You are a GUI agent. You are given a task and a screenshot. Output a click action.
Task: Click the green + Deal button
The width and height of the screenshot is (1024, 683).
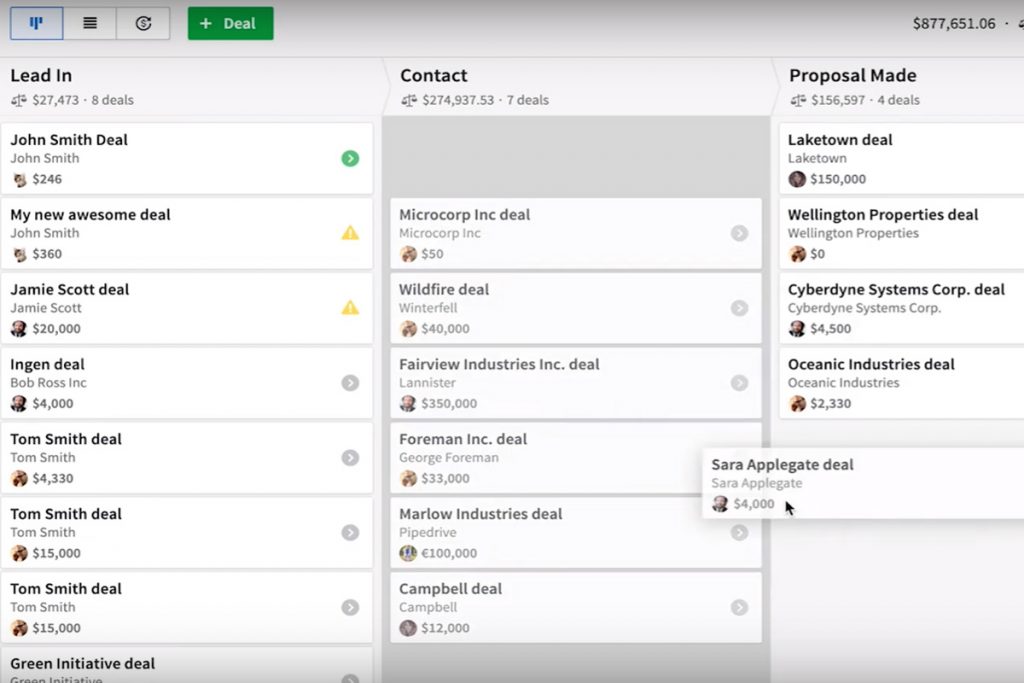230,23
